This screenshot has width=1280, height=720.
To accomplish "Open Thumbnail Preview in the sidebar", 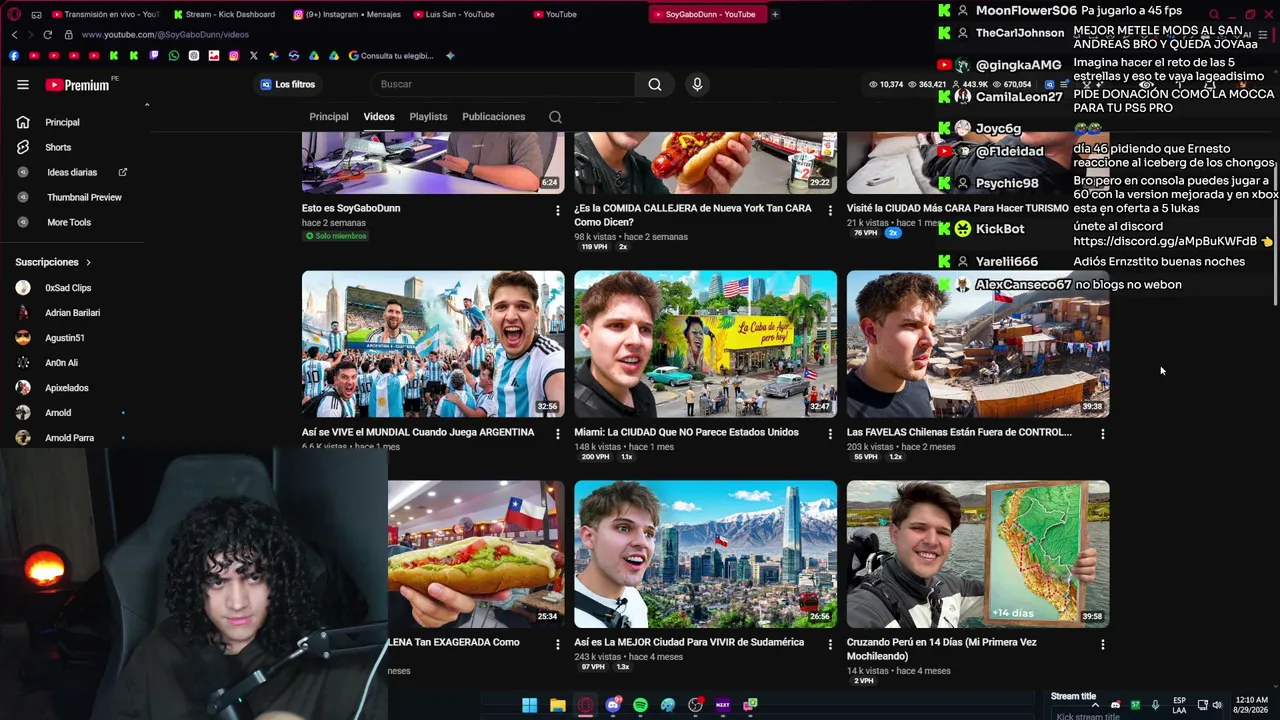I will point(84,197).
